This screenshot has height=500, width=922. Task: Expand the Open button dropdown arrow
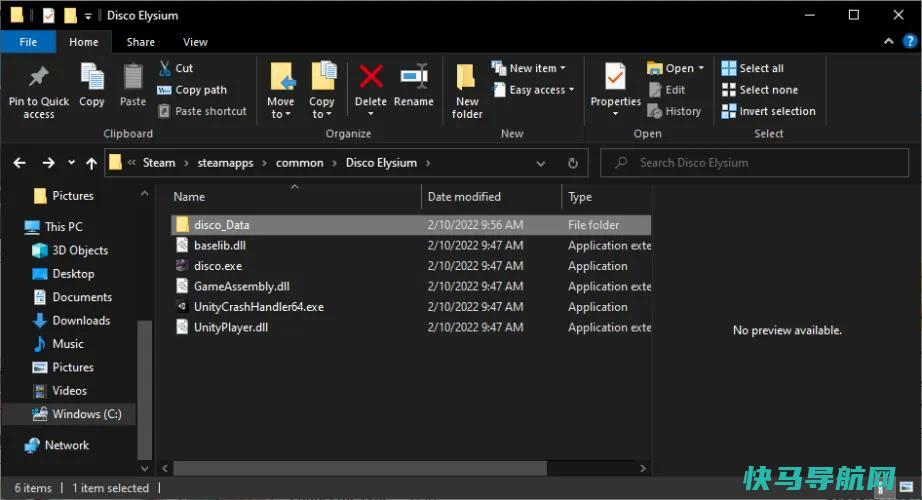tap(701, 68)
